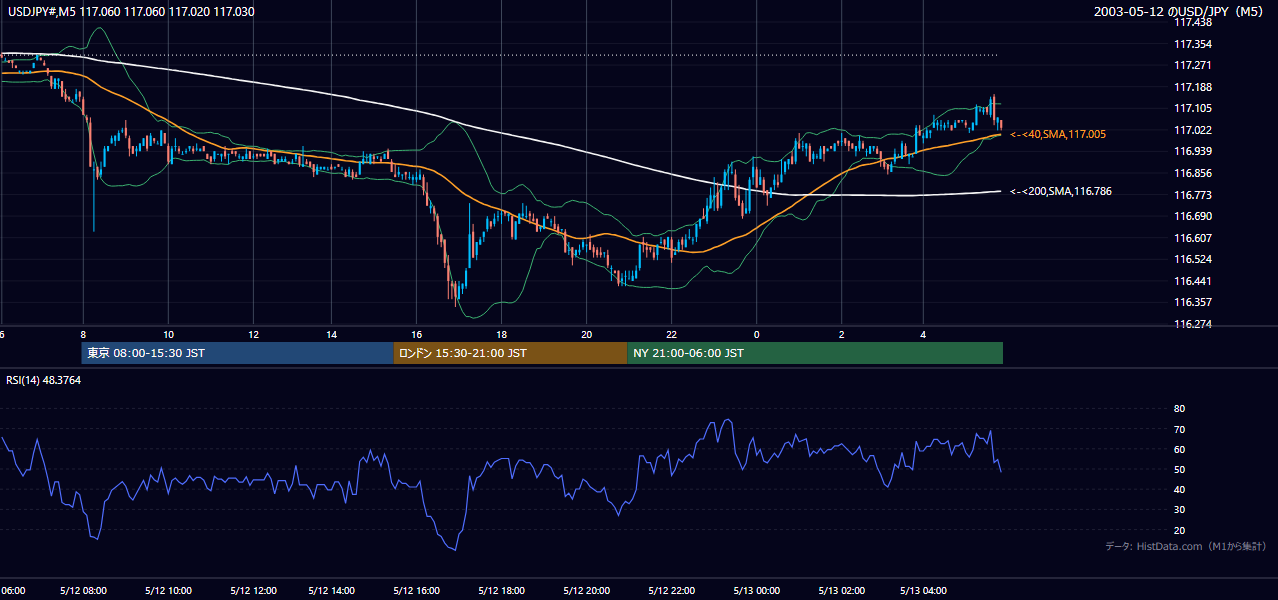Click the 5/12 20:00 time axis label
Viewport: 1278px width, 600px height.
coord(586,590)
